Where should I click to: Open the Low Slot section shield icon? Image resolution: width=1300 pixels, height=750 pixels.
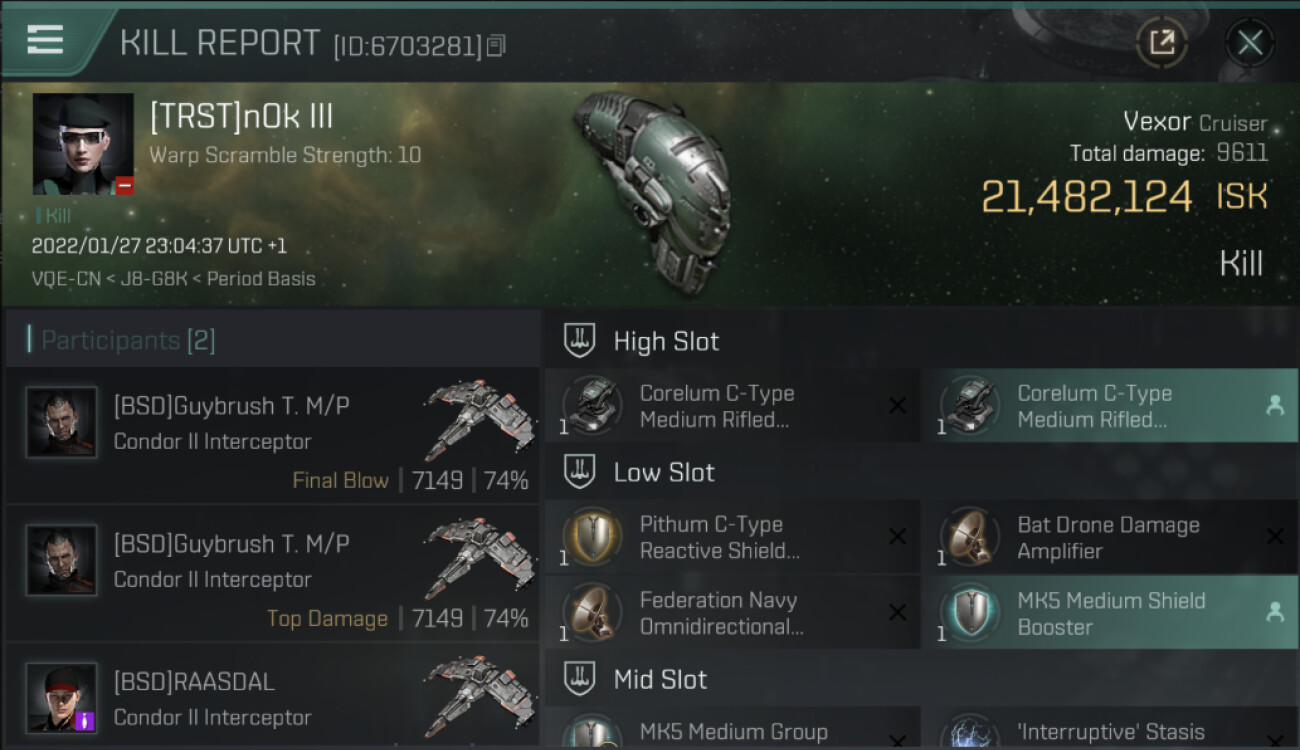pyautogui.click(x=580, y=472)
